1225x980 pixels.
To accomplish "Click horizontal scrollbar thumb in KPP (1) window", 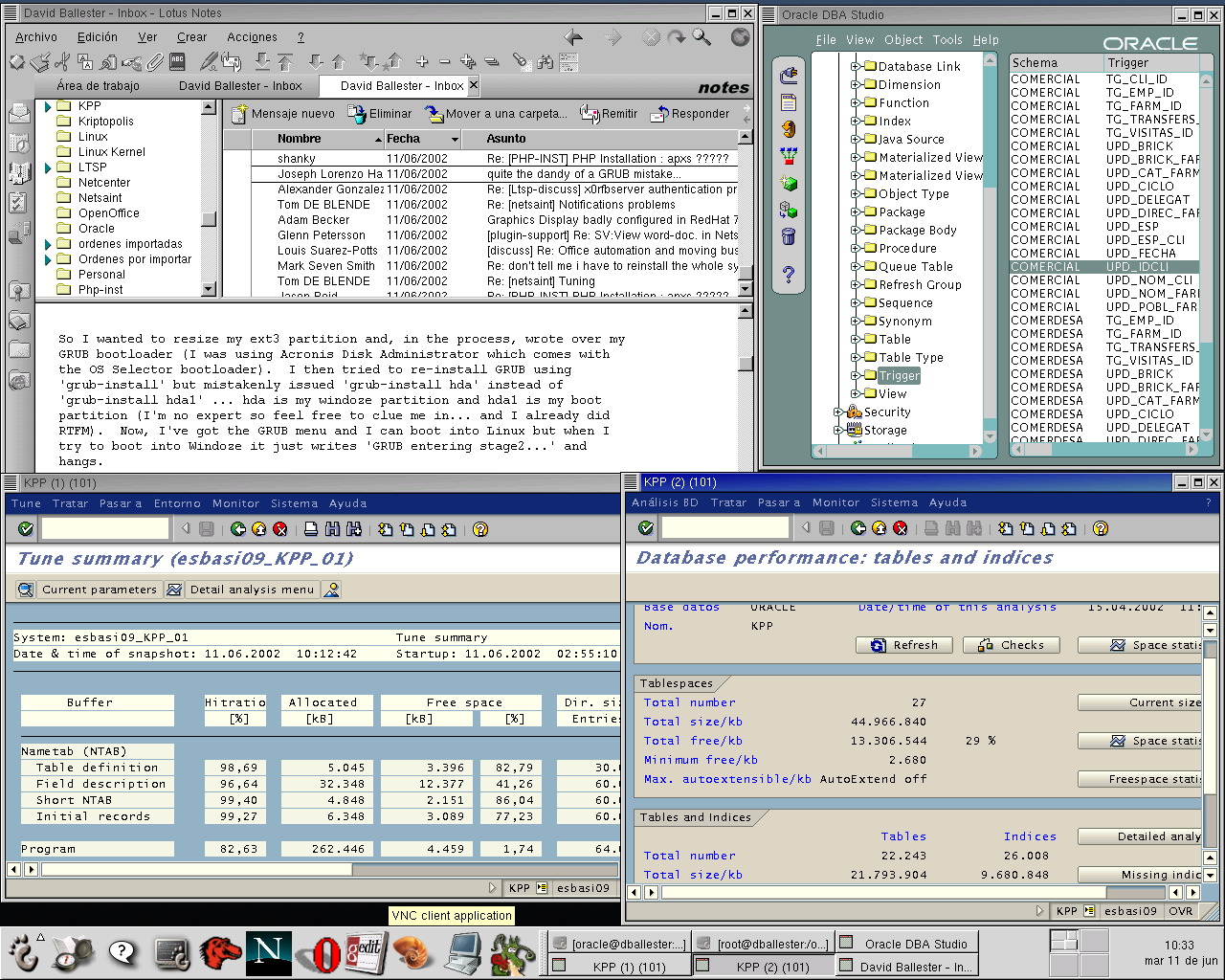I will click(x=197, y=870).
